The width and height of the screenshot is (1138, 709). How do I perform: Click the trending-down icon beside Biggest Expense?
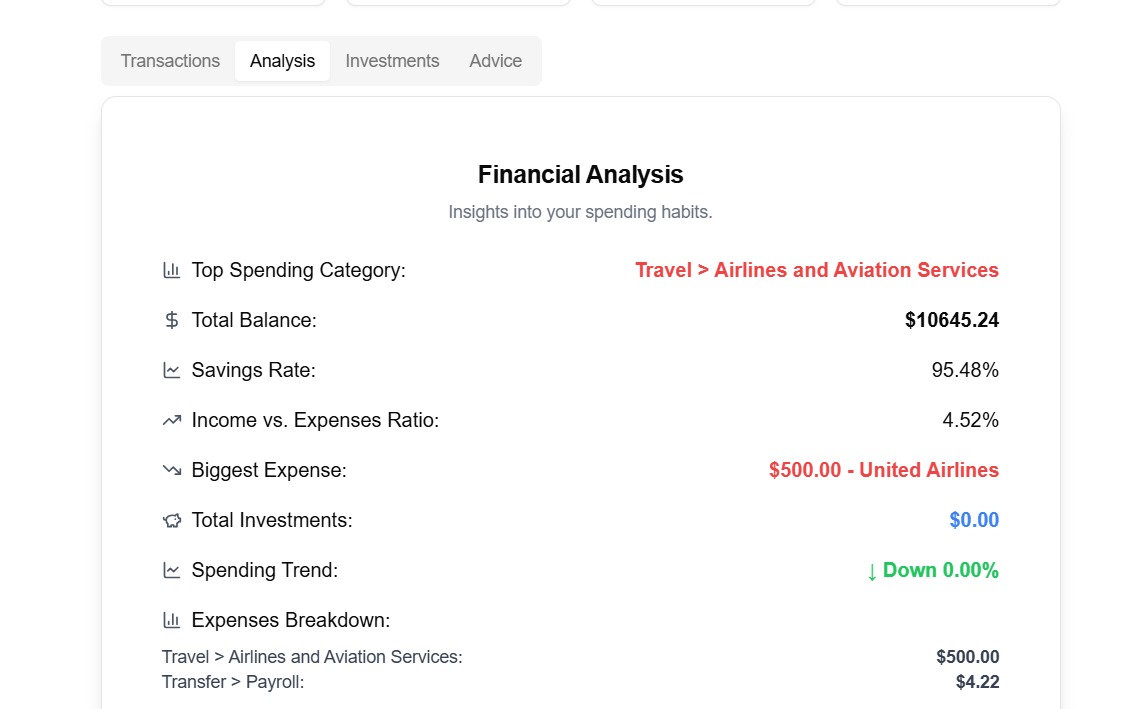click(172, 470)
